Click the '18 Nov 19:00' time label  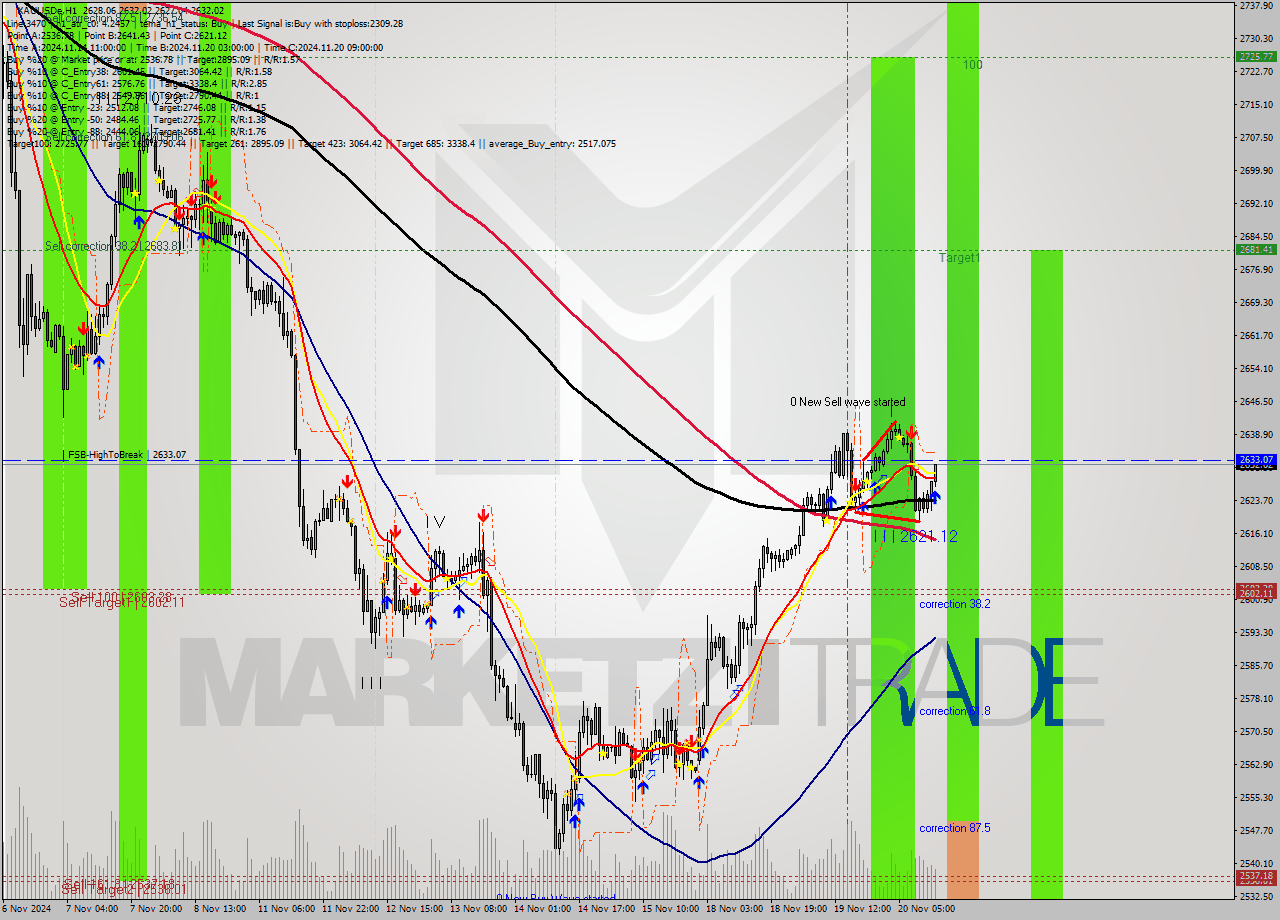coord(798,909)
